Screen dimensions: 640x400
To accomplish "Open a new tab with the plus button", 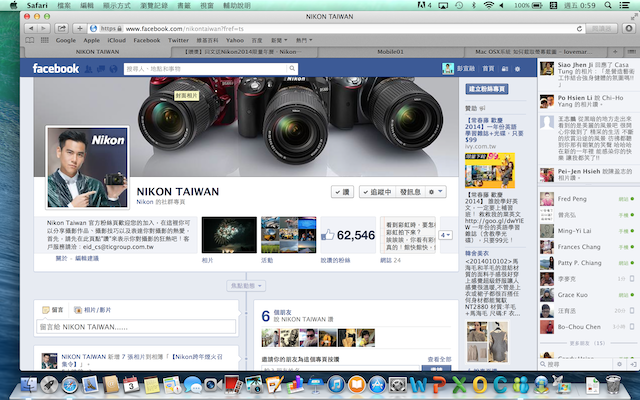I will point(615,52).
